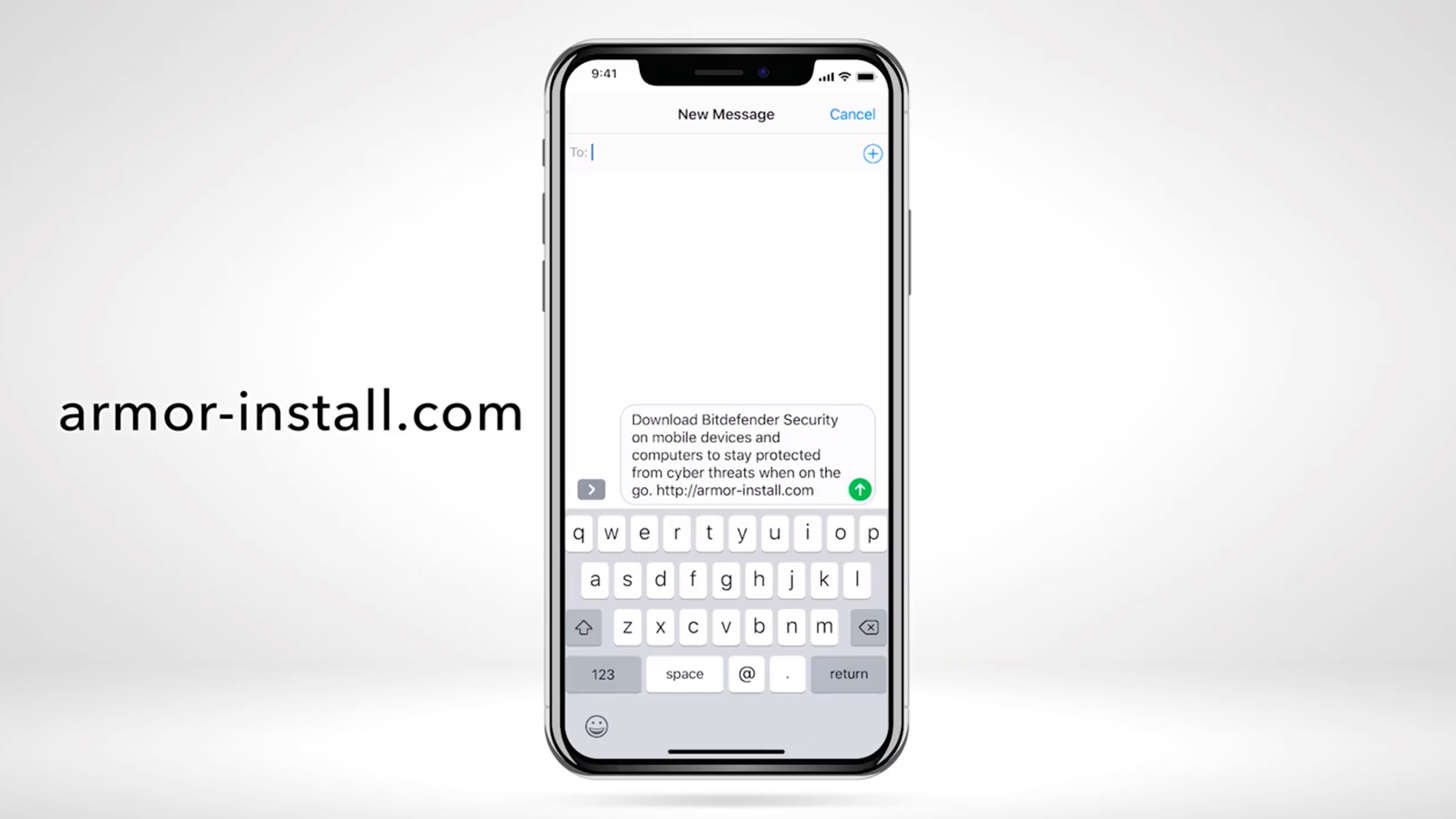This screenshot has height=819, width=1456.
Task: Tap the add recipient plus icon
Action: coord(873,153)
